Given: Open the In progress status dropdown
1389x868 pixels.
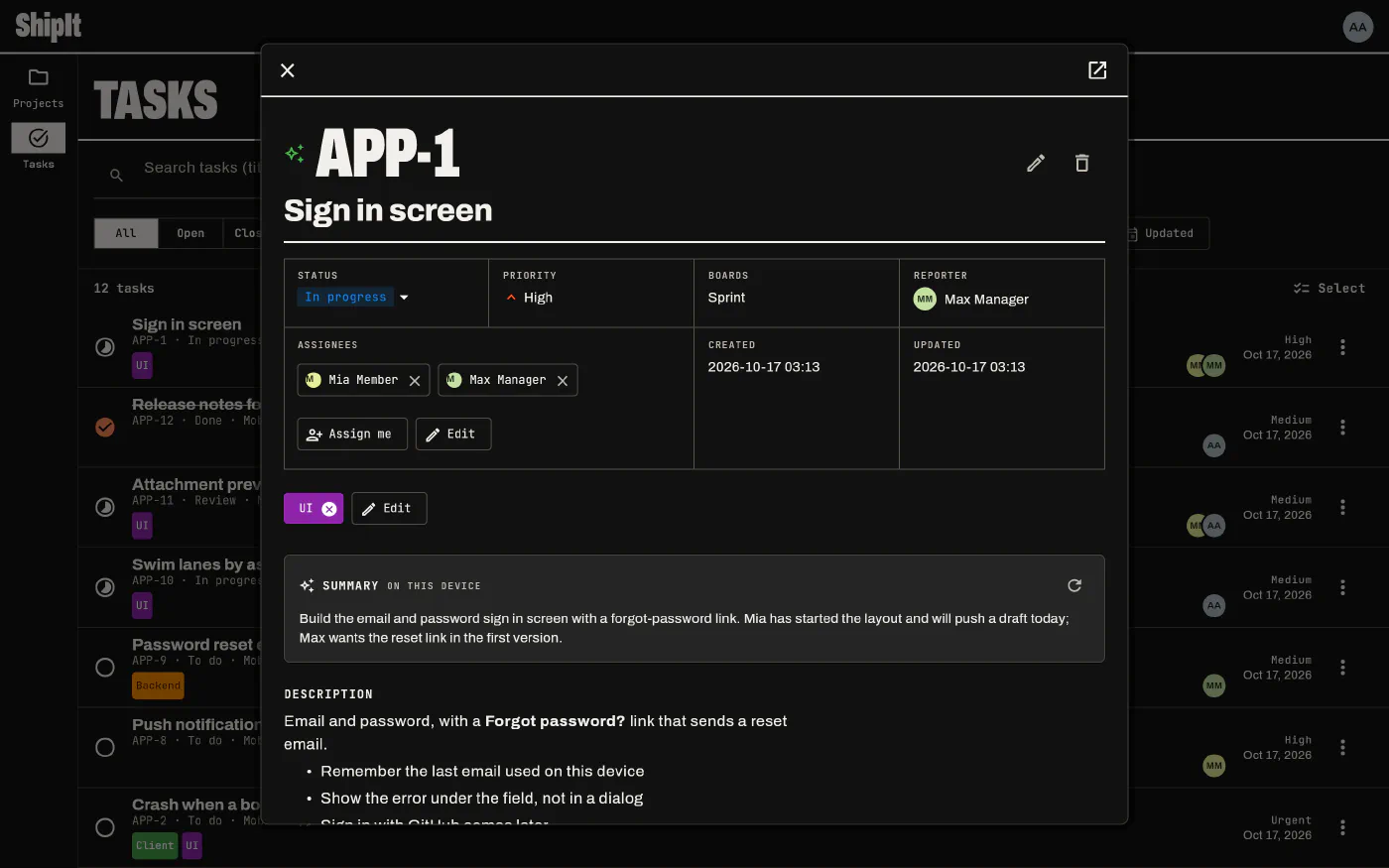Looking at the screenshot, I should 354,297.
